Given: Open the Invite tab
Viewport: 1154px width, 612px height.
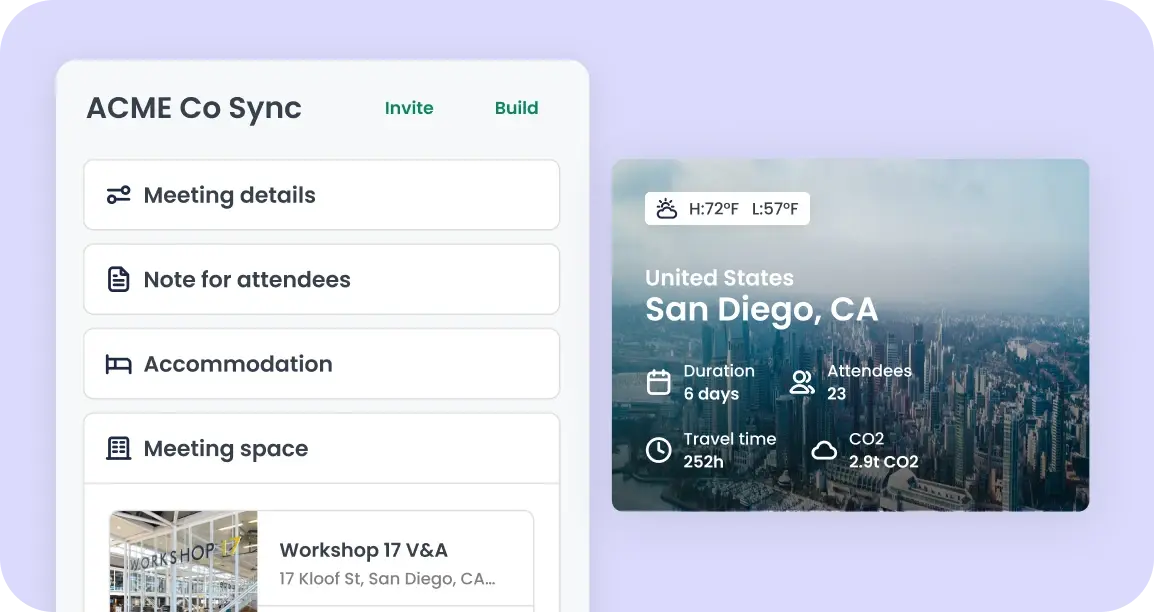Looking at the screenshot, I should click(409, 108).
